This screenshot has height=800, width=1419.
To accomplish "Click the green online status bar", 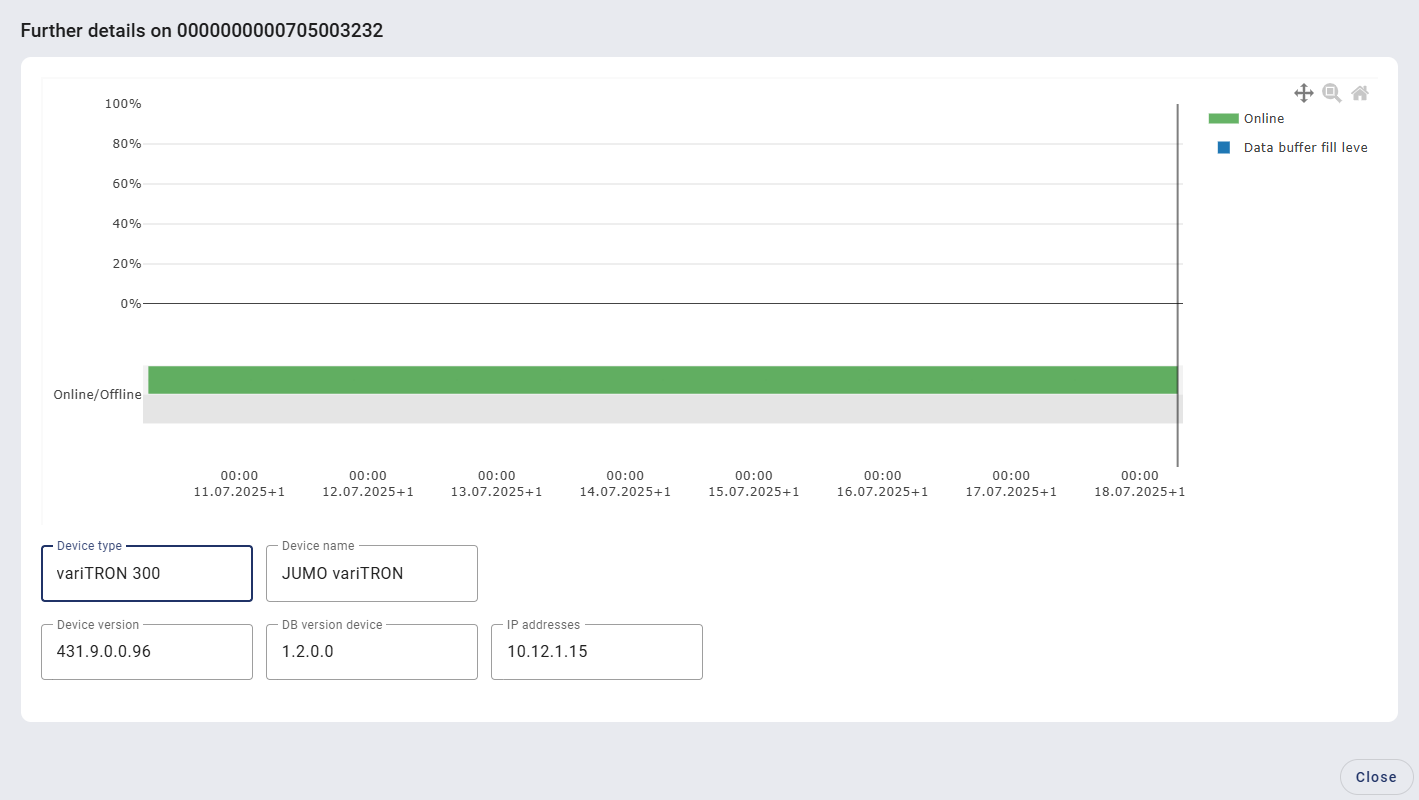I will (660, 380).
